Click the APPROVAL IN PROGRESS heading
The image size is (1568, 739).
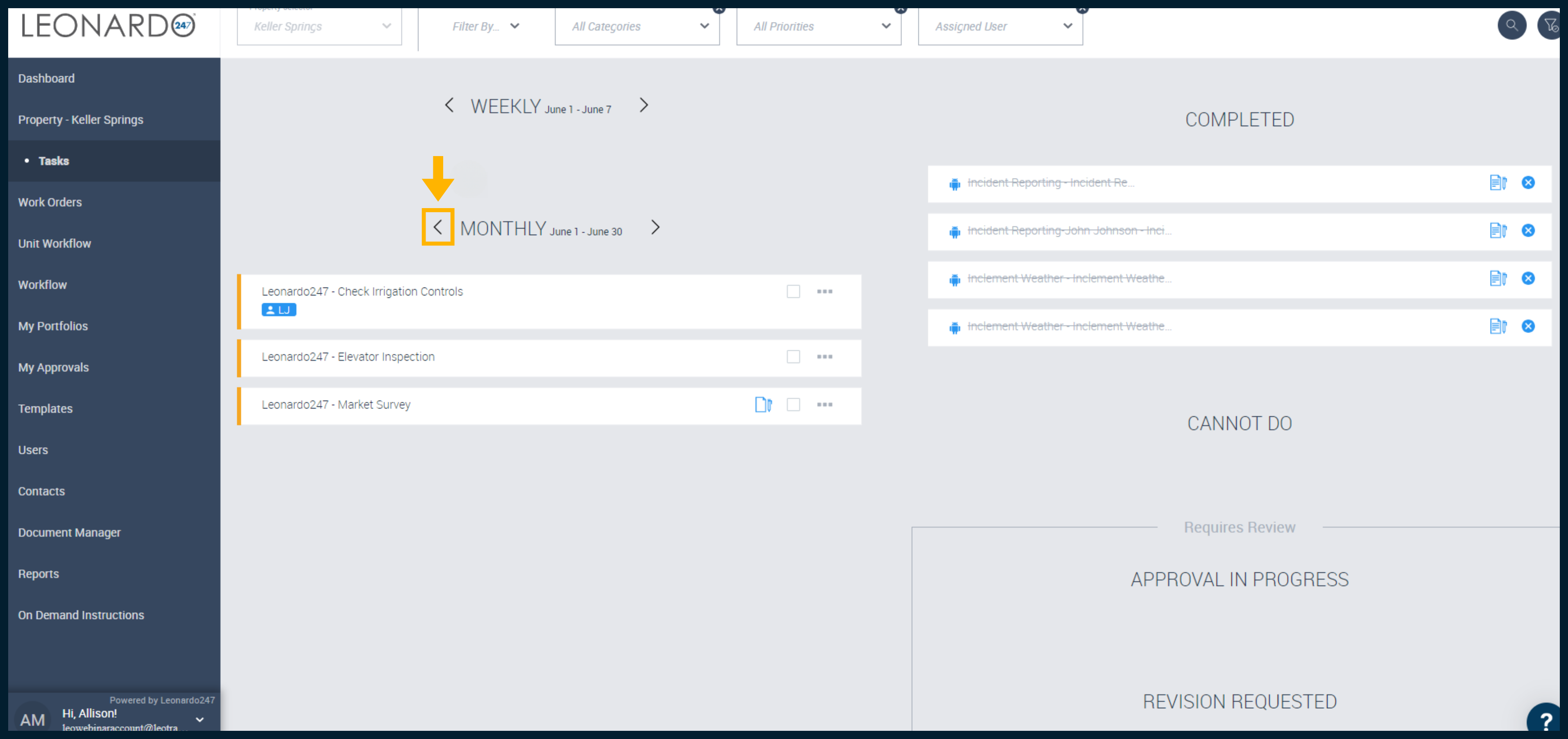[x=1239, y=580]
